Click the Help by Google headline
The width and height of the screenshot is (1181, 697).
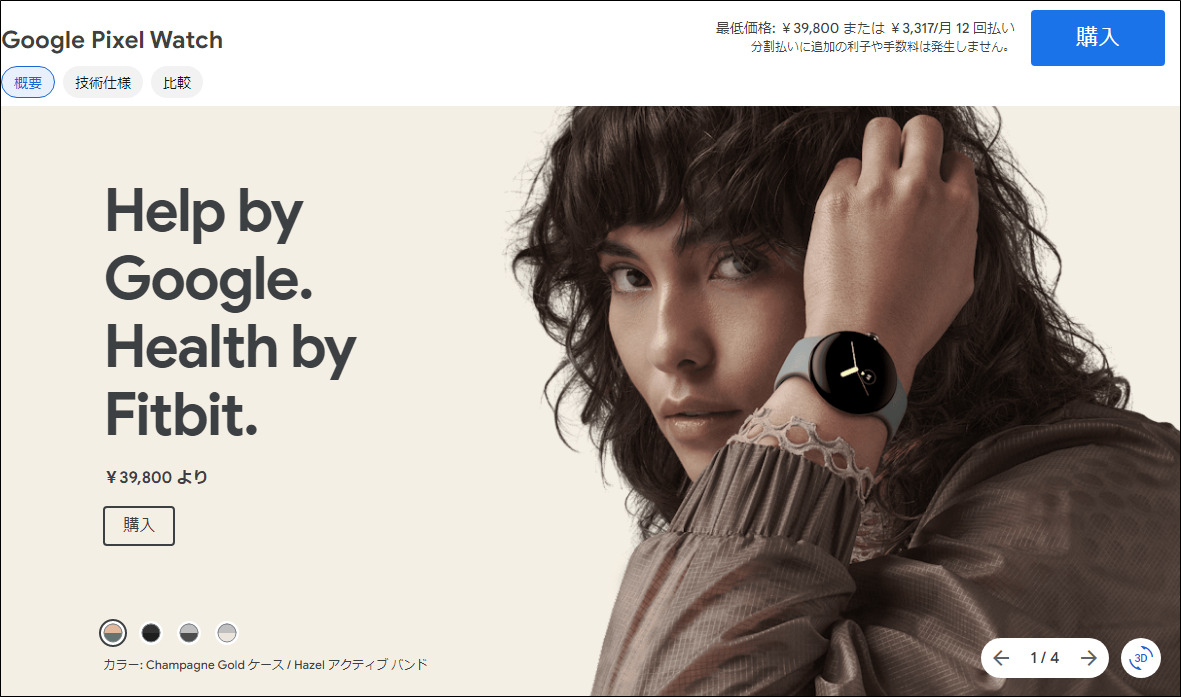tap(230, 313)
